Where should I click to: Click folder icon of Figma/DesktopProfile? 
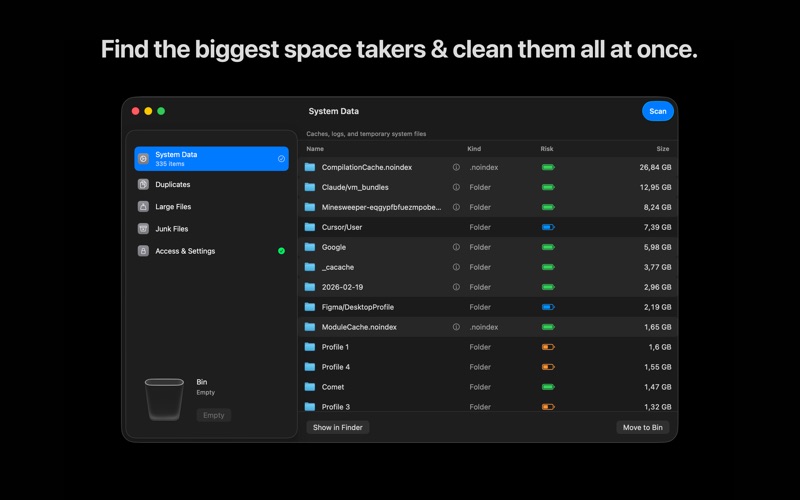(310, 307)
